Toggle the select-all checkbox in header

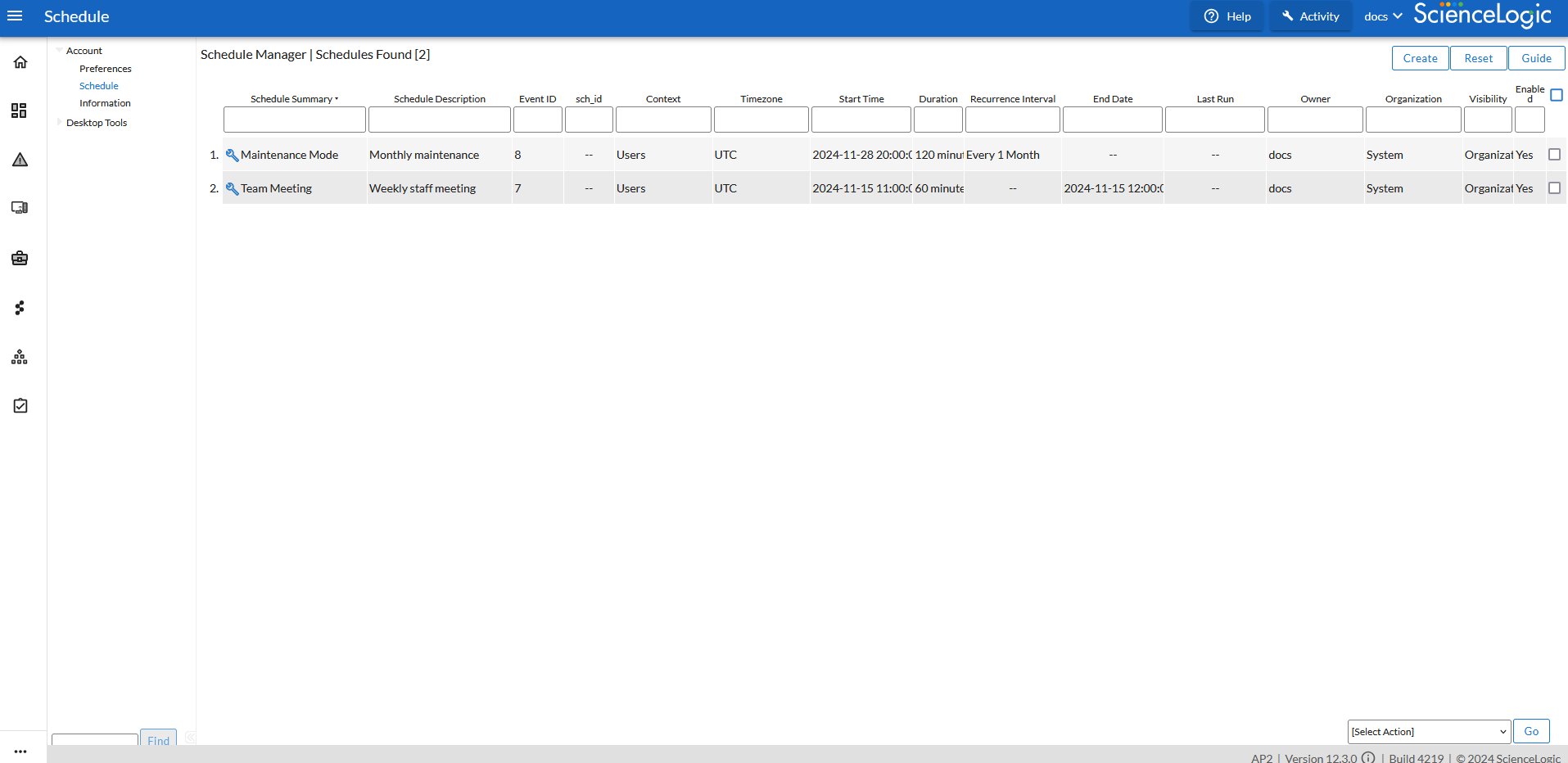[1557, 95]
